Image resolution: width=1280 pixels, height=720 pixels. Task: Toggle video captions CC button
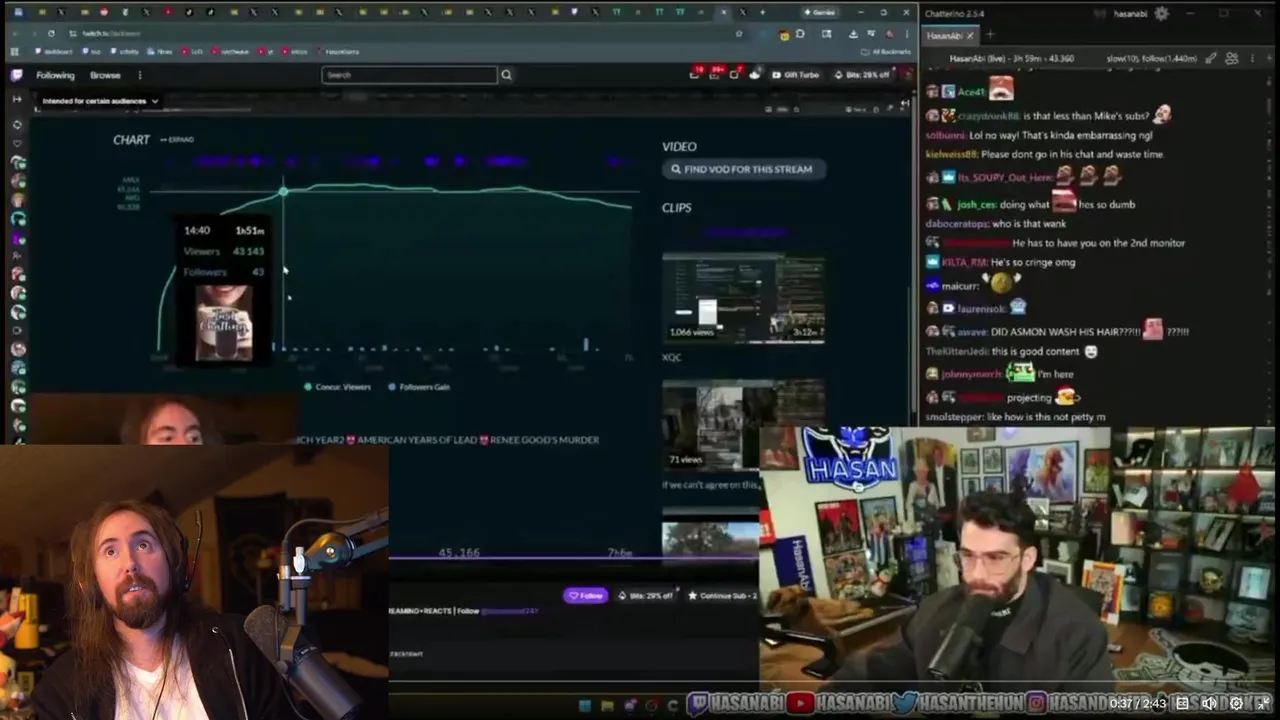point(1182,704)
